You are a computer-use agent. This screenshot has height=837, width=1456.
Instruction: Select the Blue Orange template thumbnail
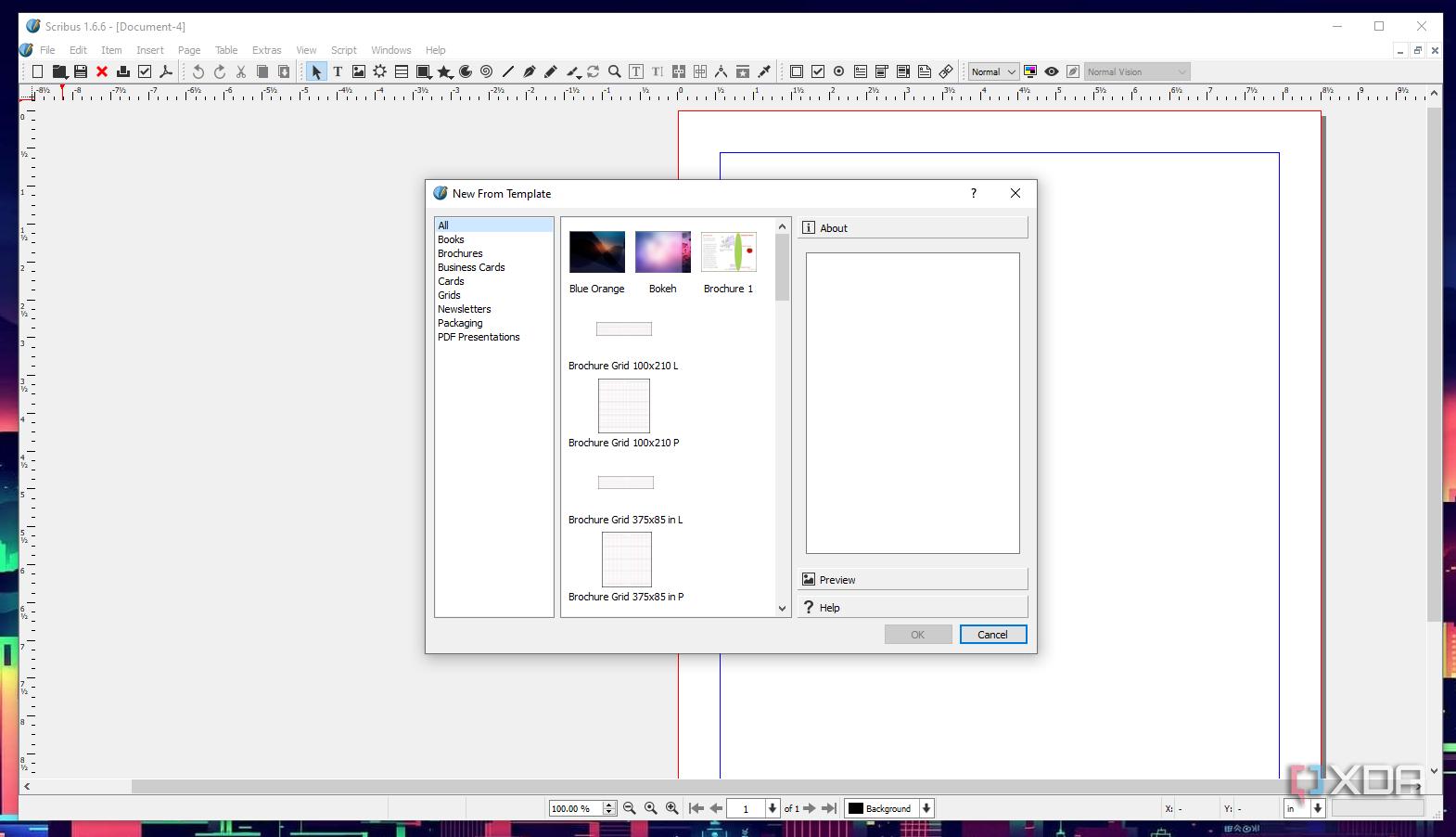[597, 252]
